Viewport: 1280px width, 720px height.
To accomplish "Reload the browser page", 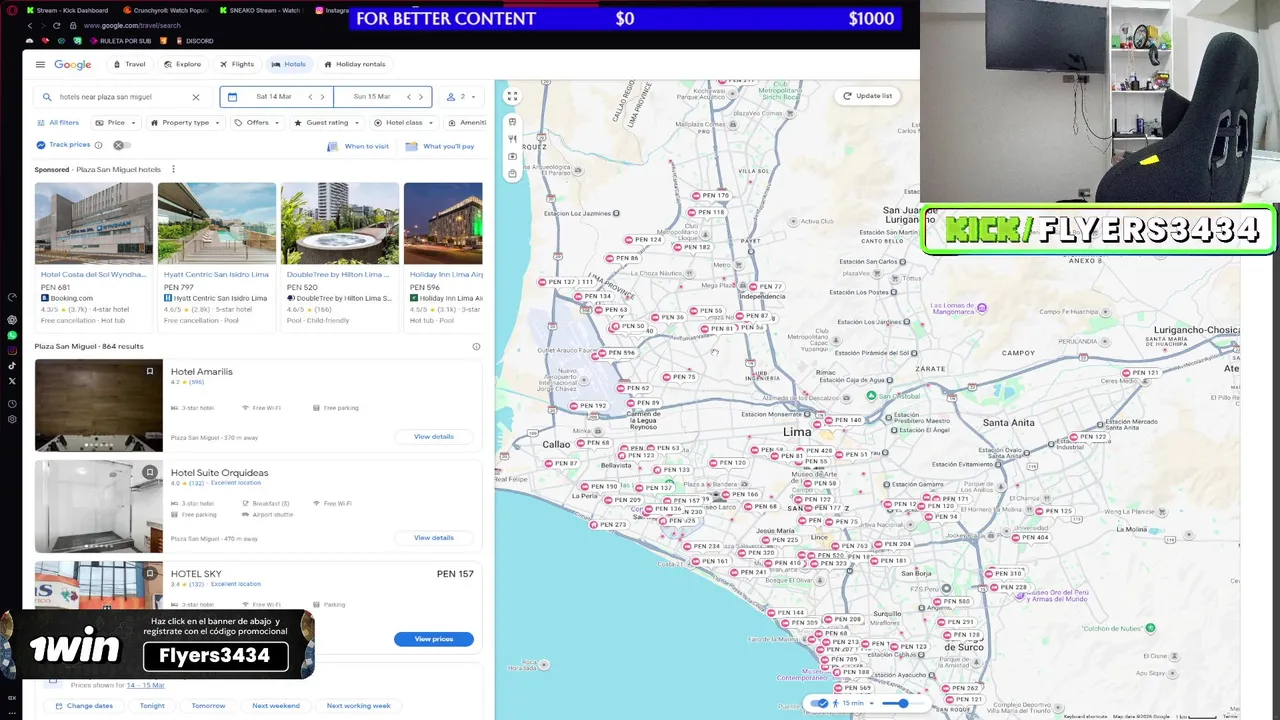I will 56,25.
